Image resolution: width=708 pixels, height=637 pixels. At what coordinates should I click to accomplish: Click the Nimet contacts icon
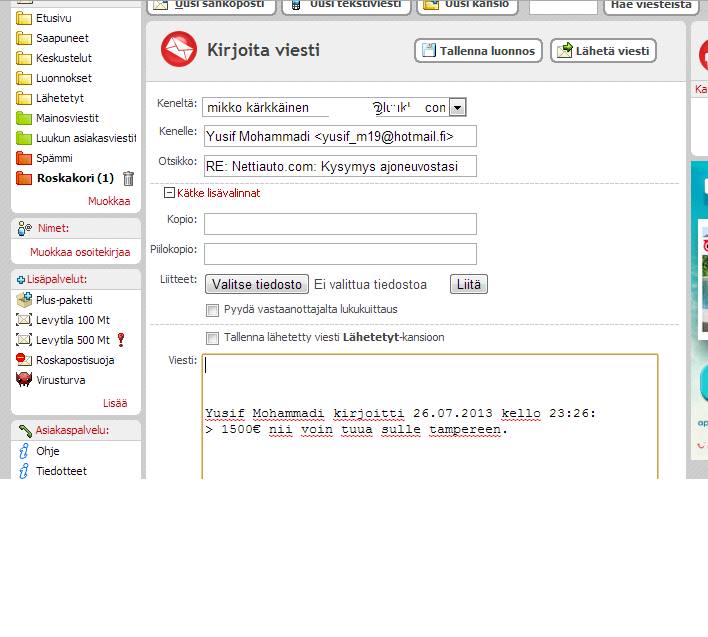pyautogui.click(x=24, y=228)
